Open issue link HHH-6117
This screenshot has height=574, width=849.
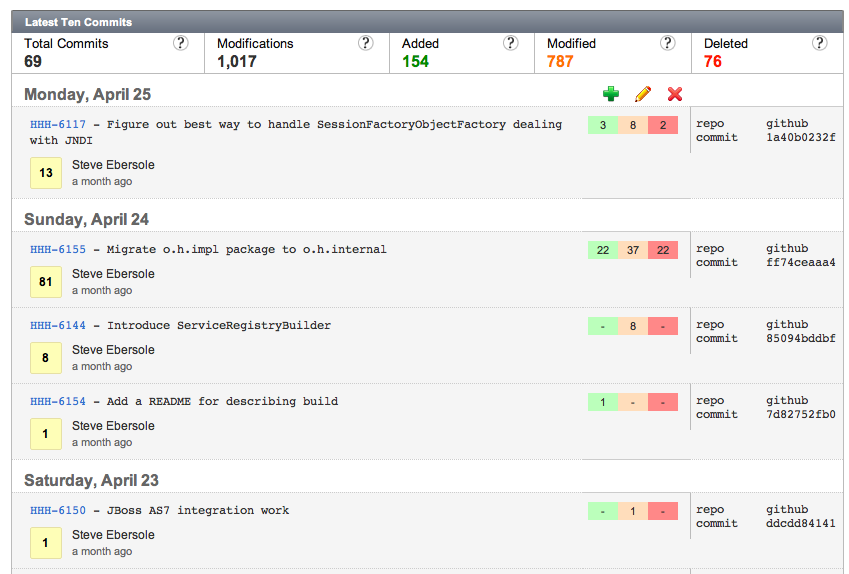(58, 125)
